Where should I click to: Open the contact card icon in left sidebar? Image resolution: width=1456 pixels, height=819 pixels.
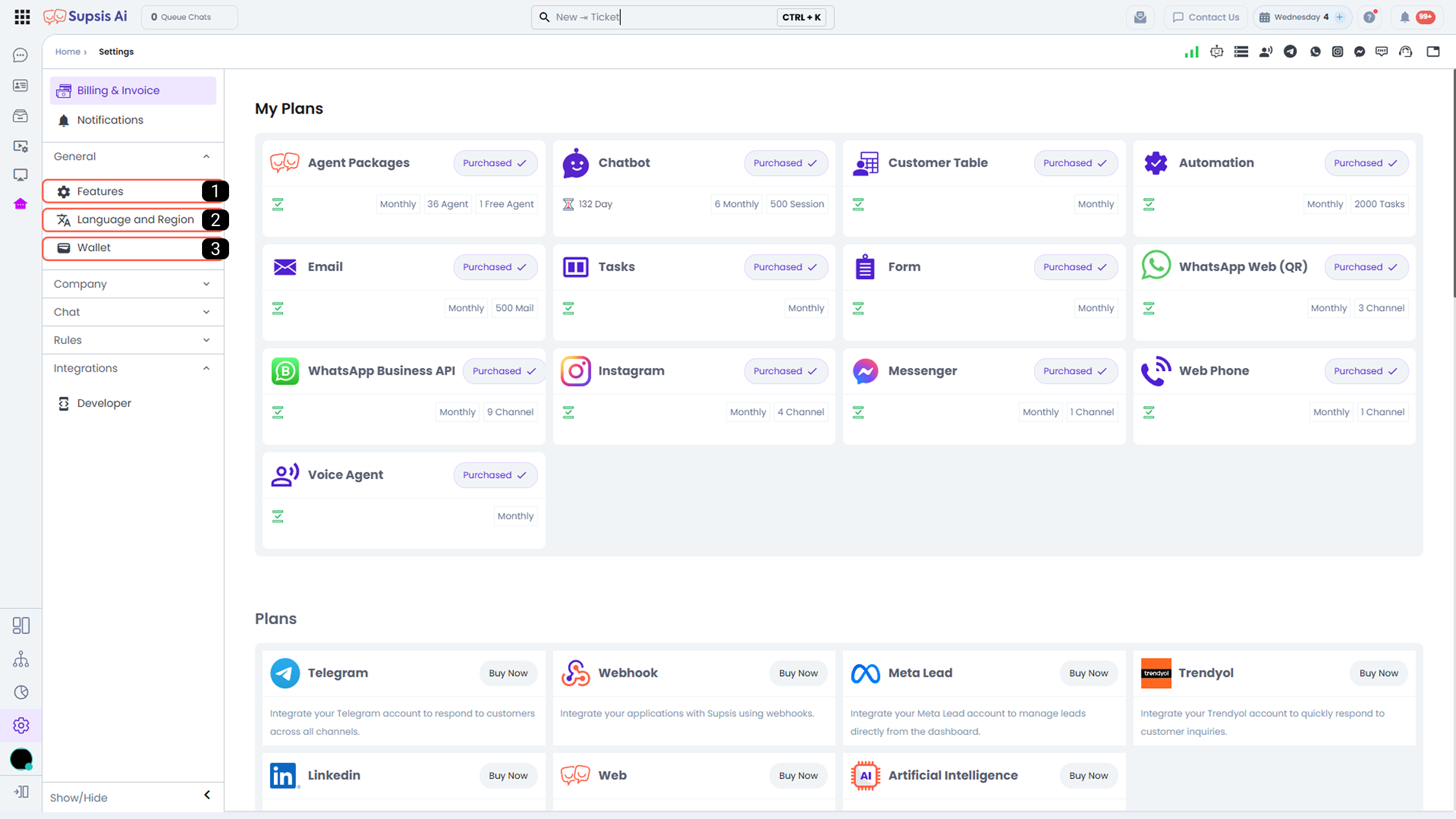point(20,85)
